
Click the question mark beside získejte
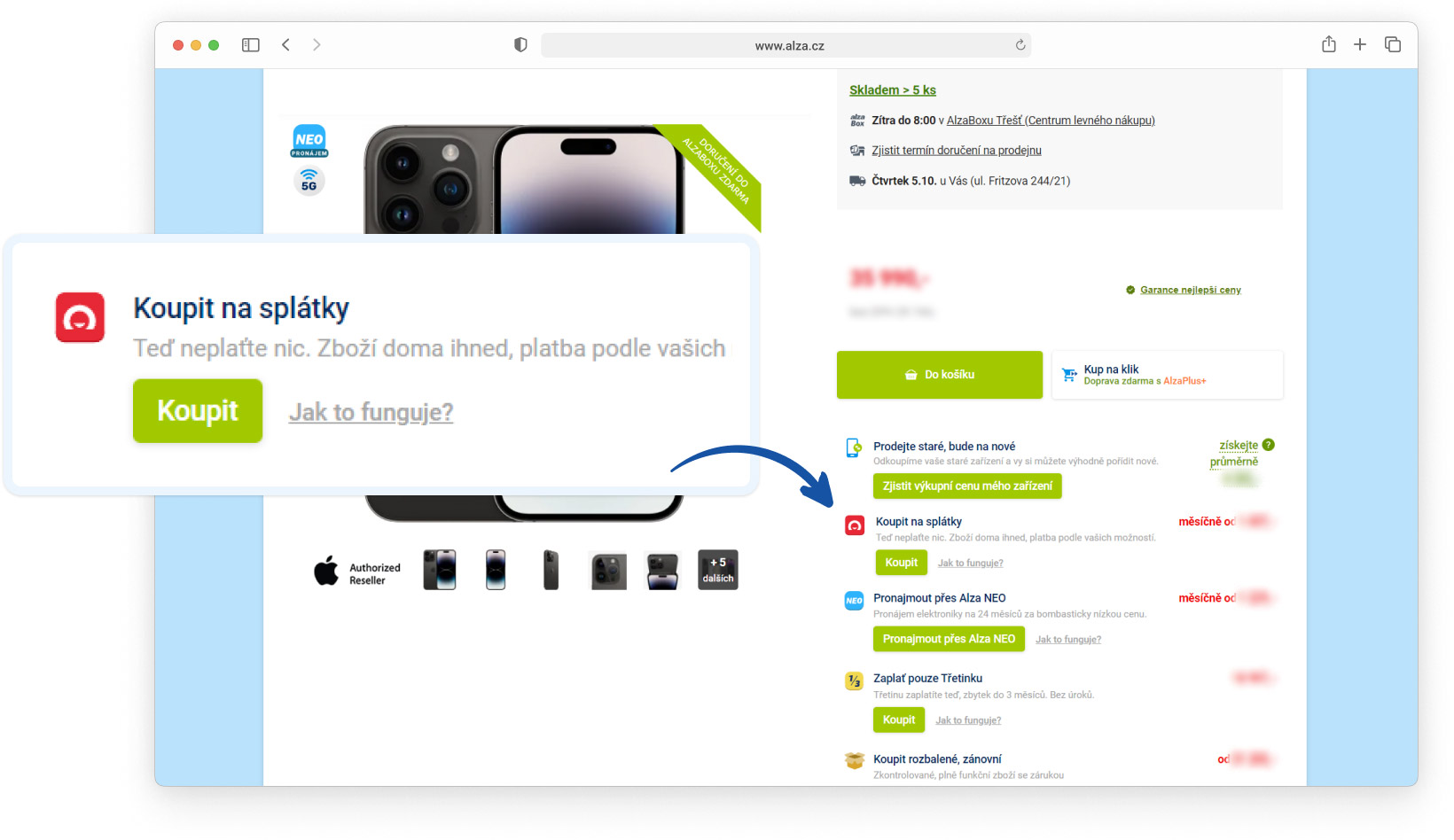coord(1269,445)
